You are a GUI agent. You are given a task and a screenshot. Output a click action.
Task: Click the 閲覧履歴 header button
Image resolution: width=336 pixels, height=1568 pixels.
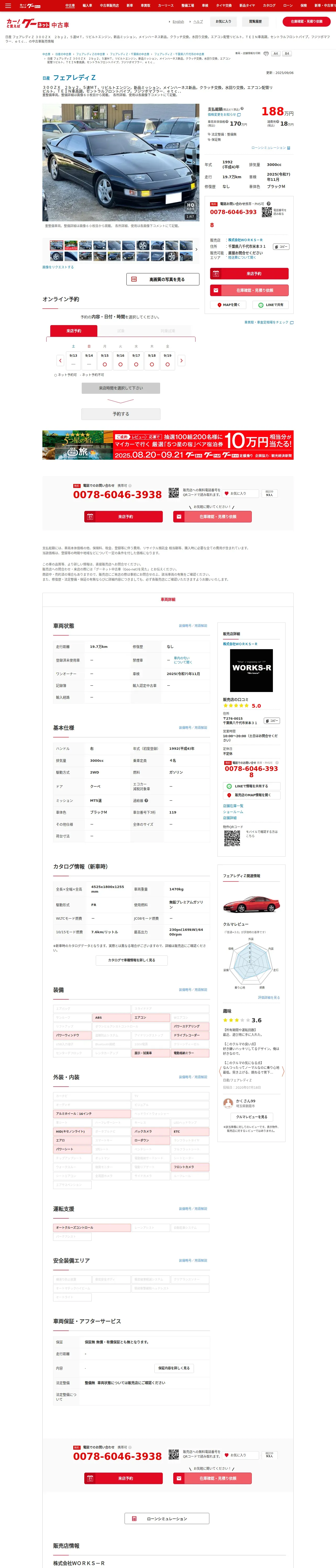point(255,21)
